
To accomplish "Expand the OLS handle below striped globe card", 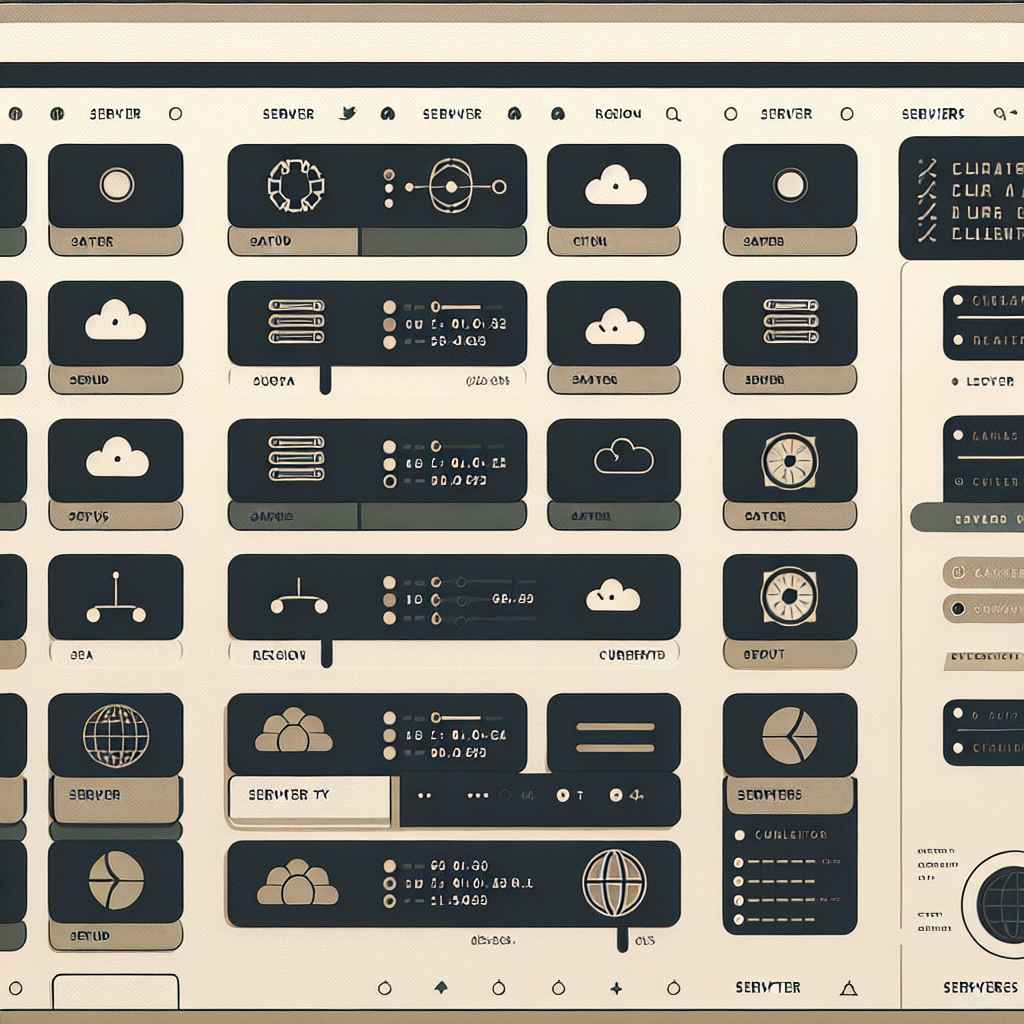I will pyautogui.click(x=622, y=940).
